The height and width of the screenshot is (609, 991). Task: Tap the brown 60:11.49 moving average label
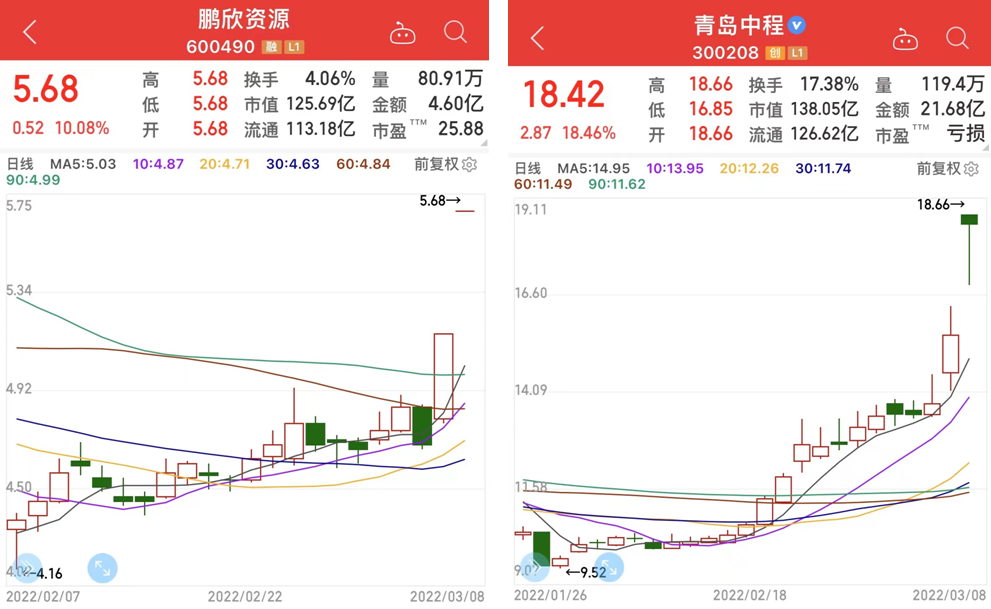click(543, 184)
